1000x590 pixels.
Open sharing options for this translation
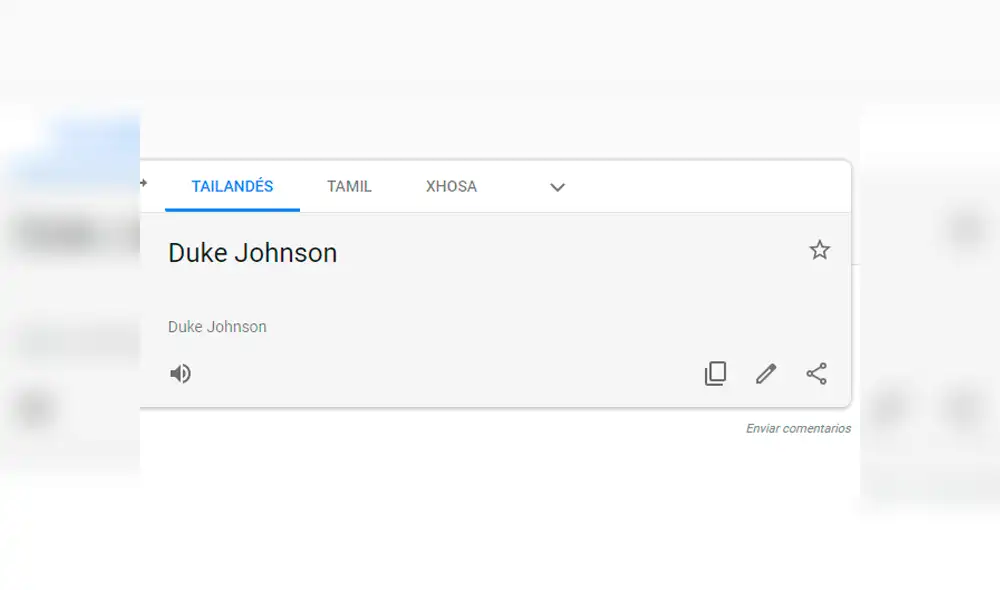tap(816, 373)
